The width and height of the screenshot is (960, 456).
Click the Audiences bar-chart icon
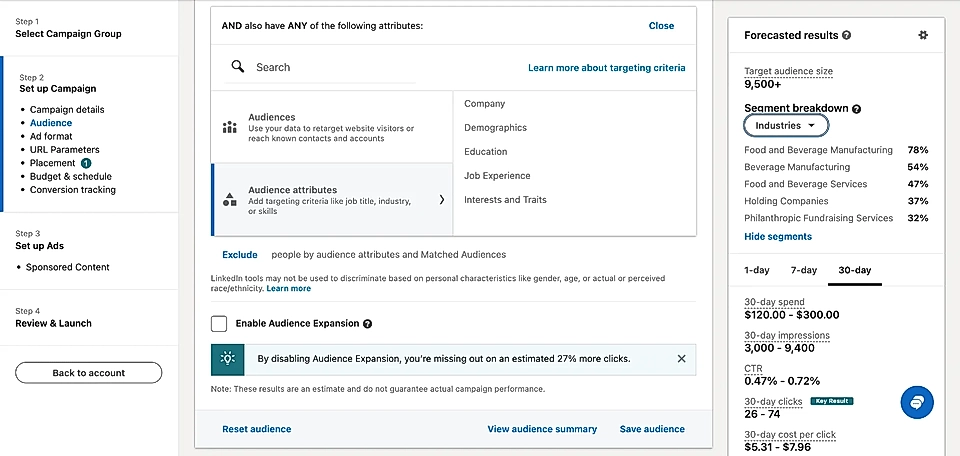pyautogui.click(x=230, y=127)
